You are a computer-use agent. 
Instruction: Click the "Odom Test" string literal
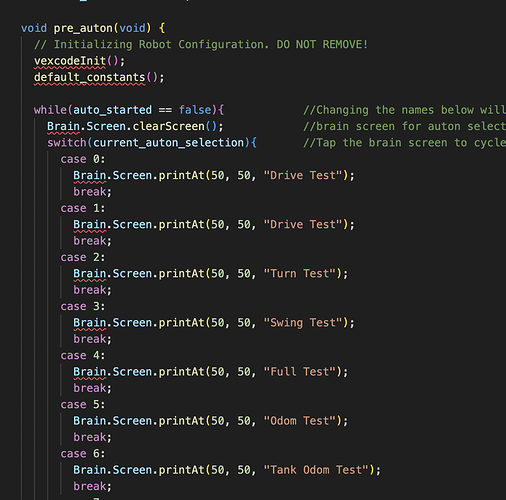point(300,421)
